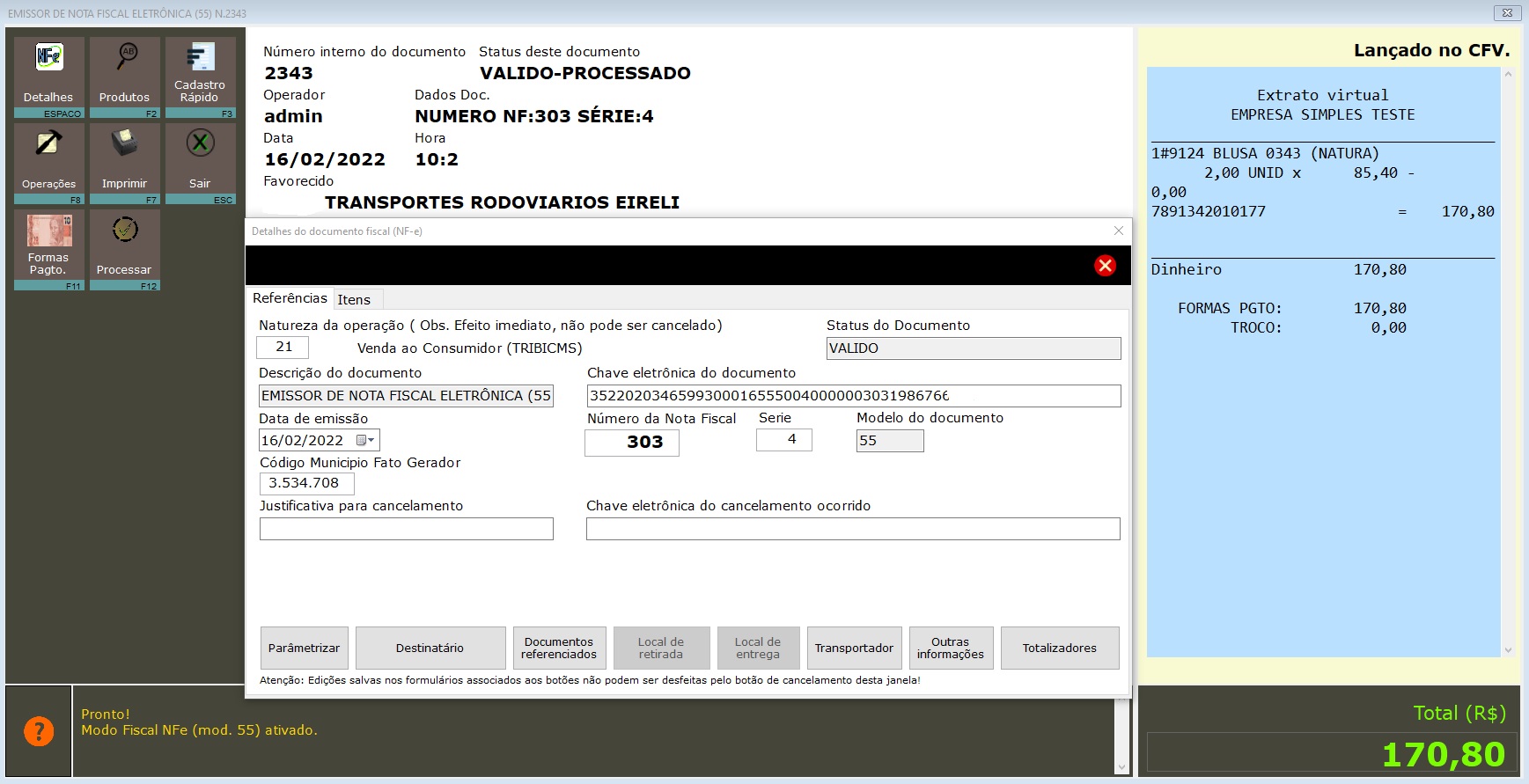The height and width of the screenshot is (784, 1529).
Task: Click the Produtos magnifier icon
Action: (x=125, y=58)
